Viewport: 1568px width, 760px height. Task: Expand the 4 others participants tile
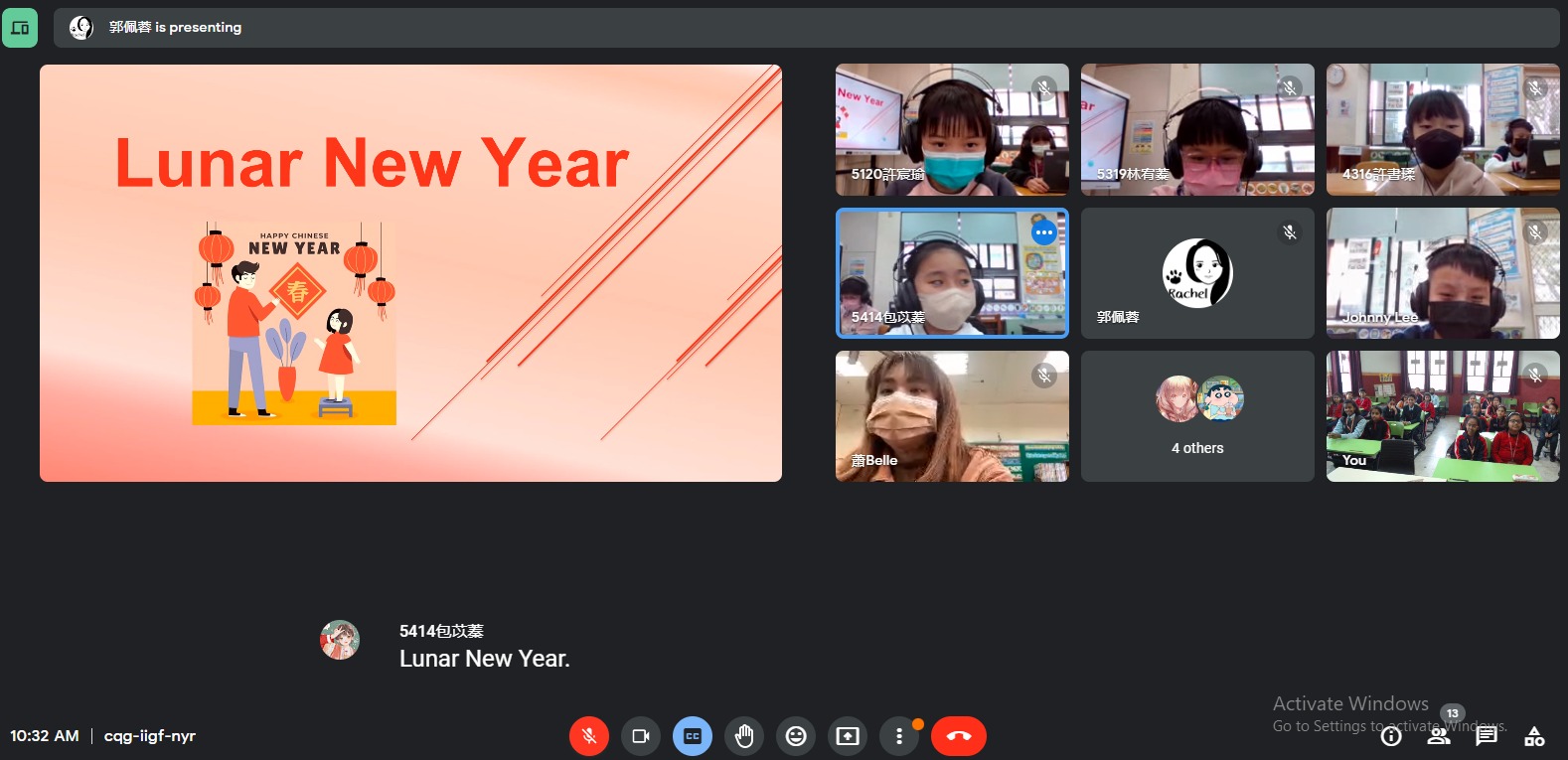[x=1197, y=416]
